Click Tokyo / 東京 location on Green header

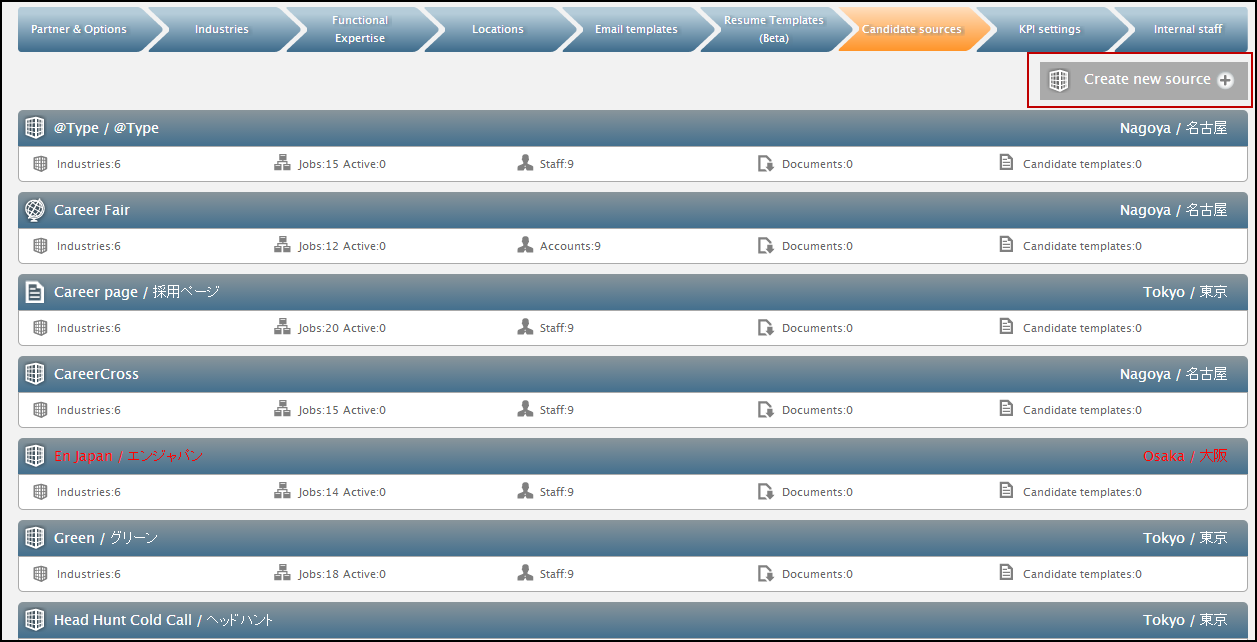pos(1185,538)
